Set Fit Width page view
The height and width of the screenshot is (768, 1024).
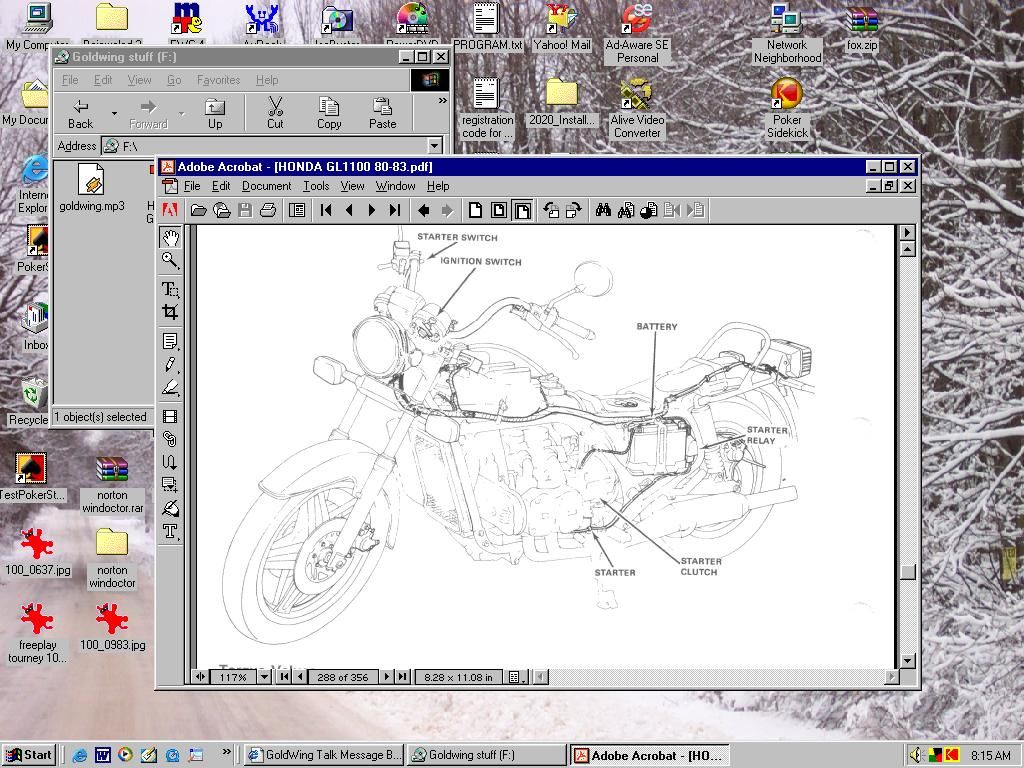click(522, 210)
